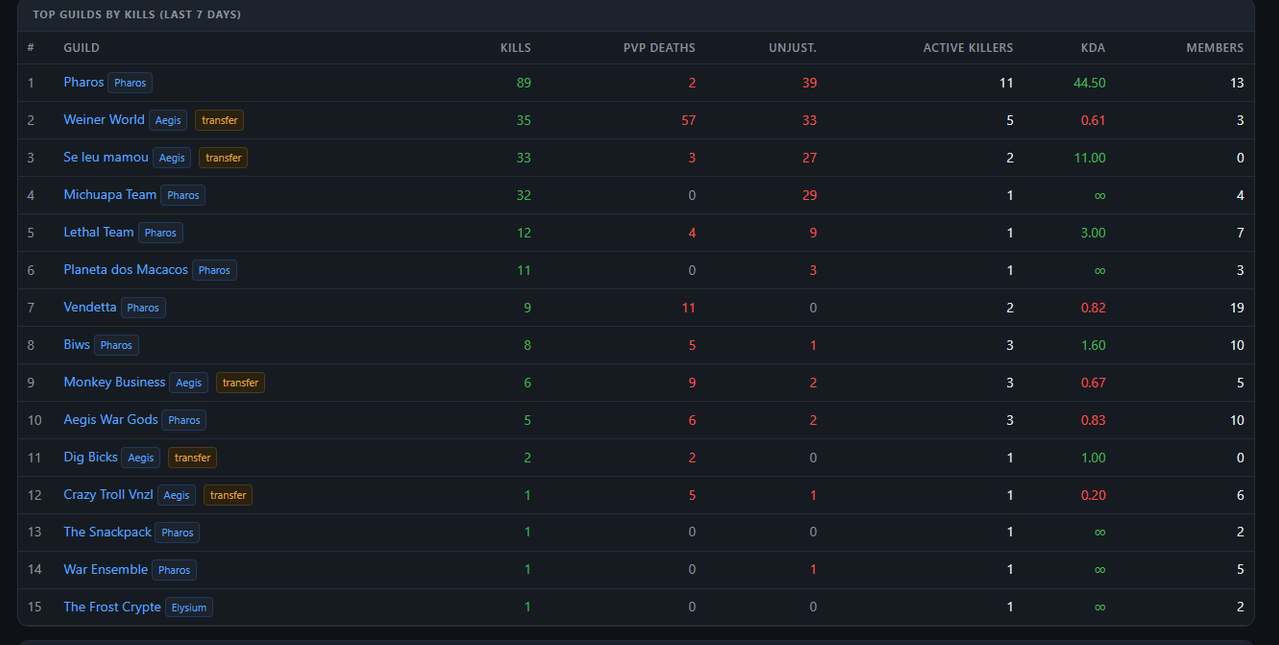Click the Lethal Team guild link
Viewport: 1279px width, 645px height.
pos(99,232)
